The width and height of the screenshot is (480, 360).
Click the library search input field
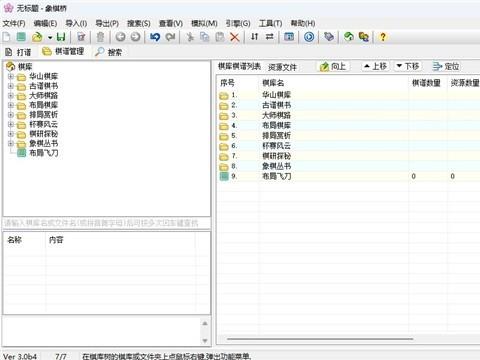point(107,223)
